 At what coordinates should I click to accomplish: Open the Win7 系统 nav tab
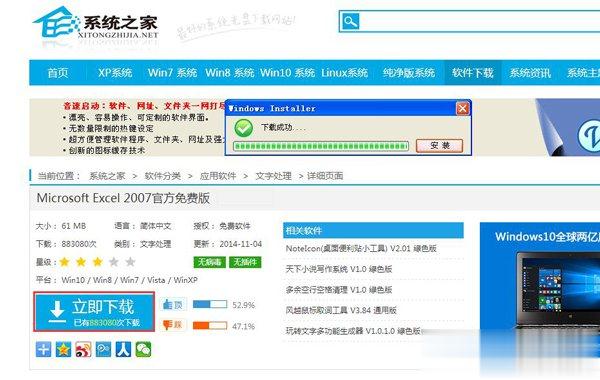(x=172, y=73)
